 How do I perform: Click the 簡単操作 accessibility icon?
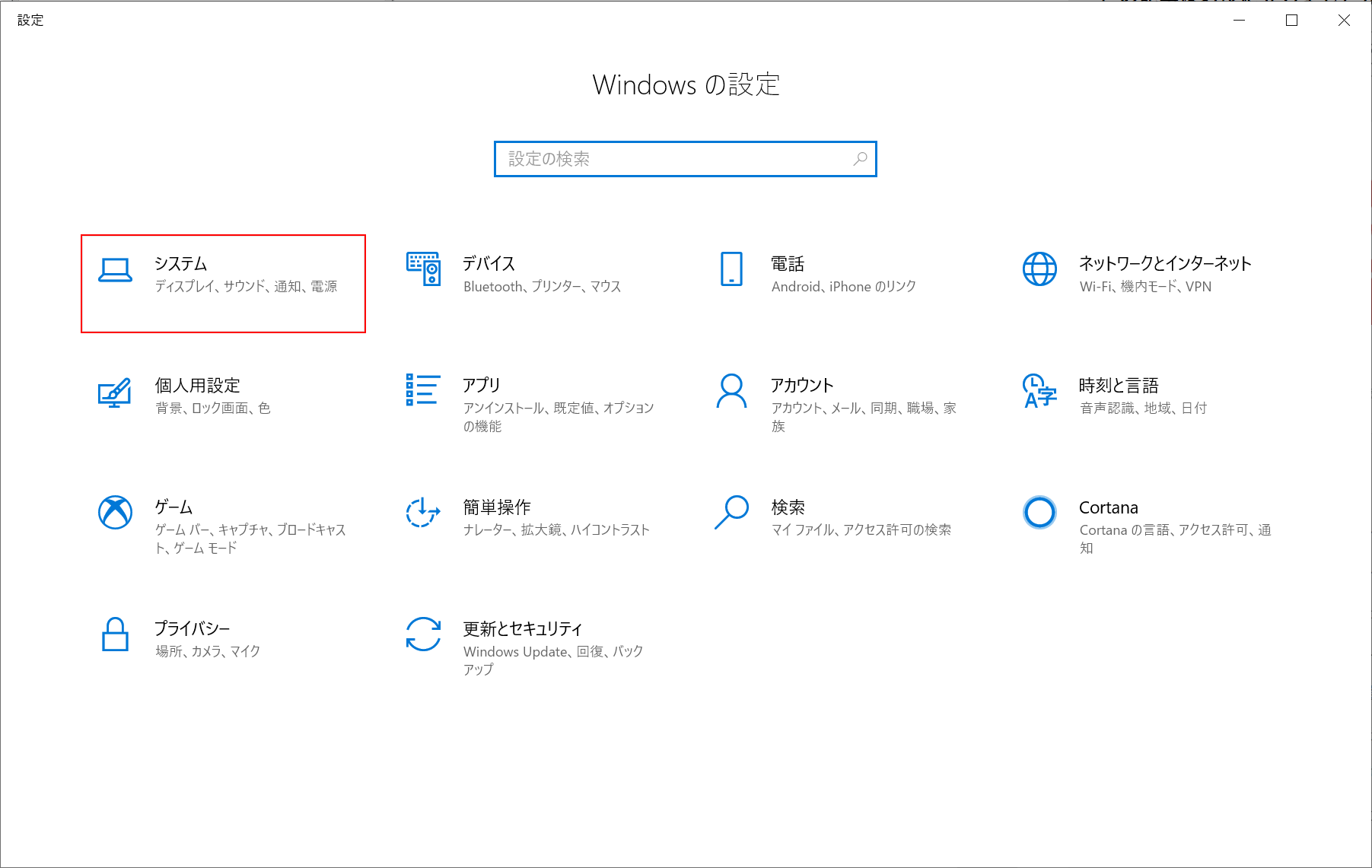point(423,513)
